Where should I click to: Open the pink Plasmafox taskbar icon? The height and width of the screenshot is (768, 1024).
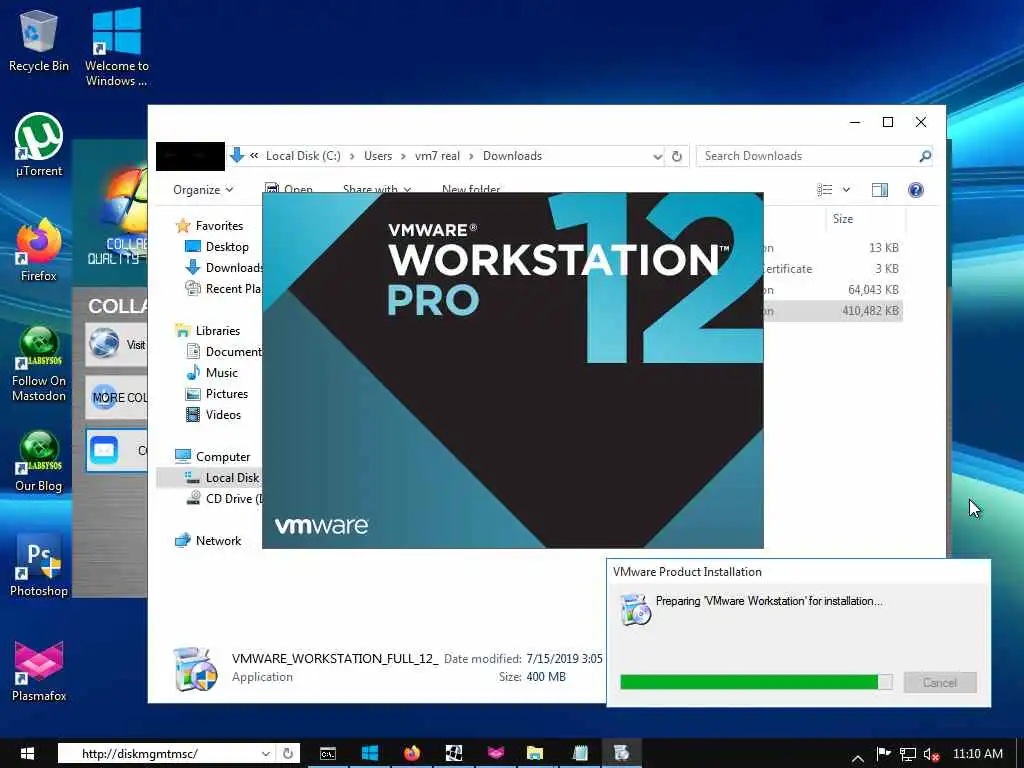tap(496, 754)
